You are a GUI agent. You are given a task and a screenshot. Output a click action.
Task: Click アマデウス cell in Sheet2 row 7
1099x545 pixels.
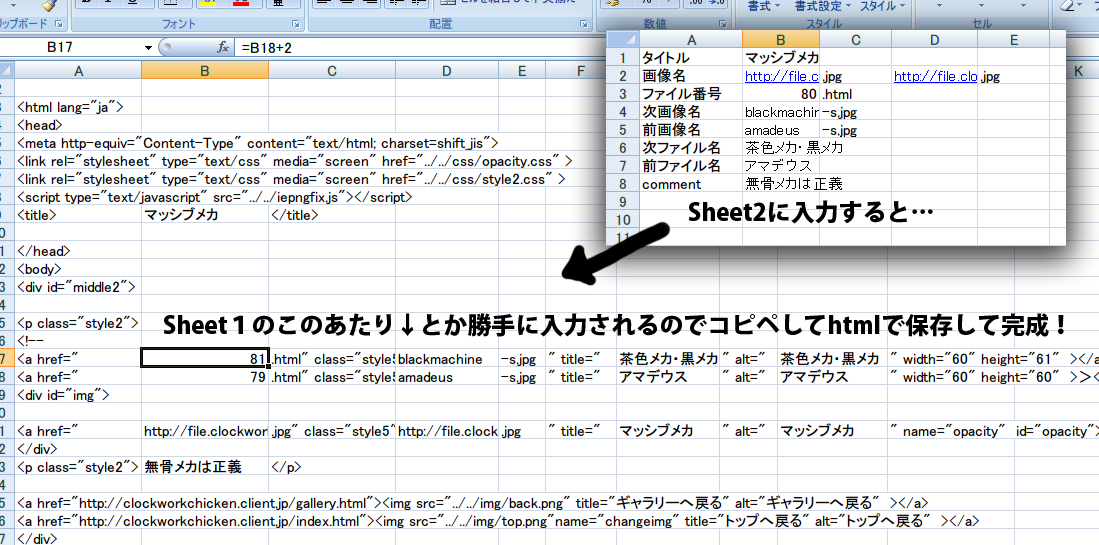coord(781,166)
